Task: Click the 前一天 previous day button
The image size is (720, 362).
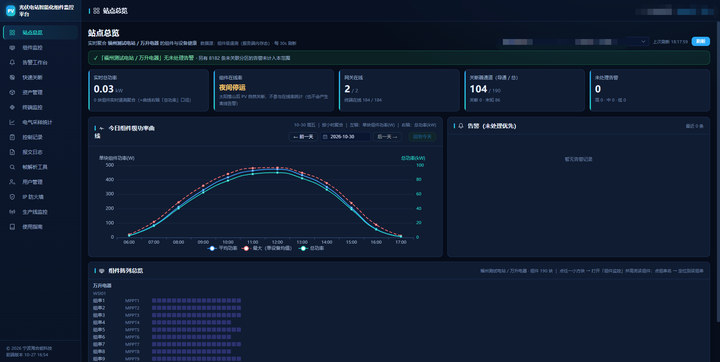Action: [x=303, y=137]
